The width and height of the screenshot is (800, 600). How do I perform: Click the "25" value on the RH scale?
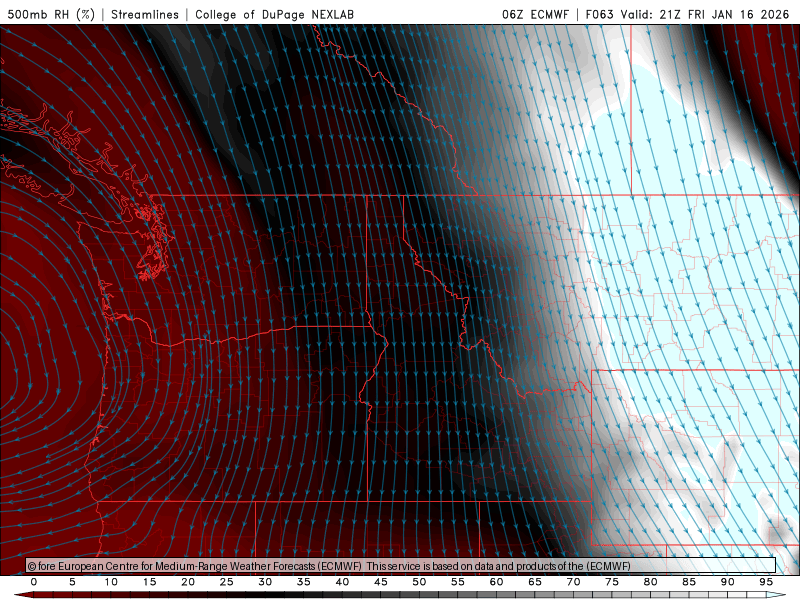[227, 582]
